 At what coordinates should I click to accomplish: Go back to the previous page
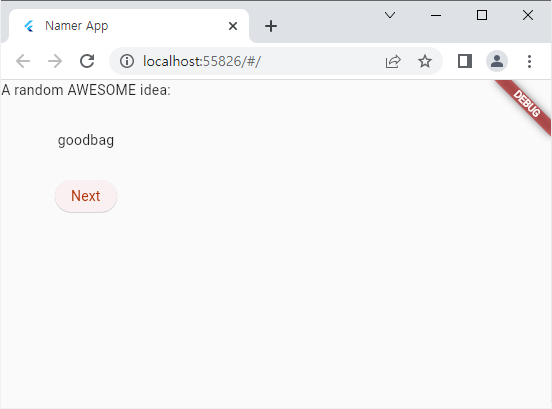point(23,61)
